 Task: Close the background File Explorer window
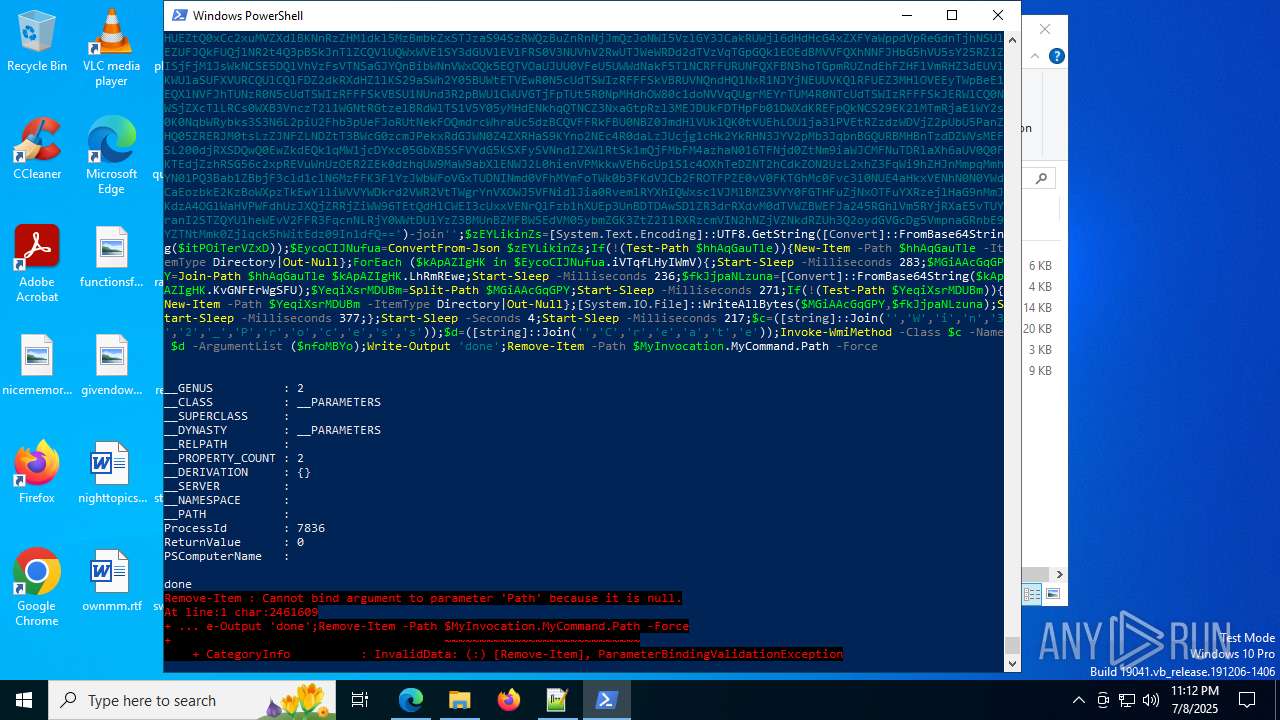click(1045, 30)
